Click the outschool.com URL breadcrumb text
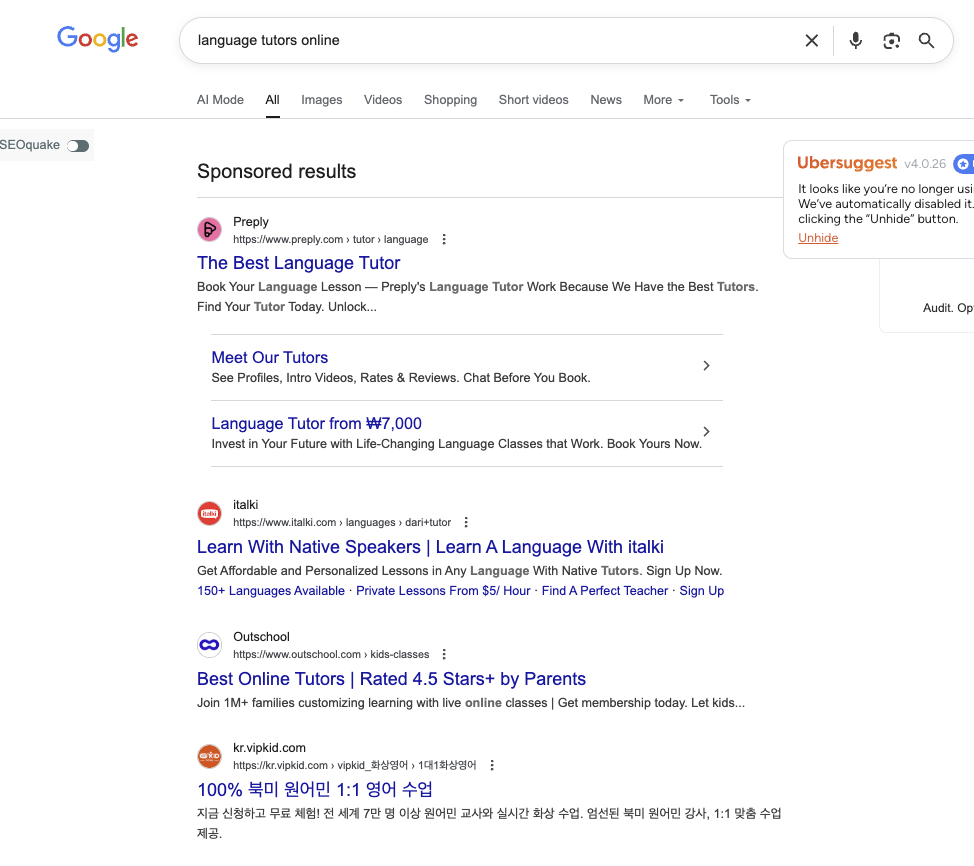 [331, 655]
